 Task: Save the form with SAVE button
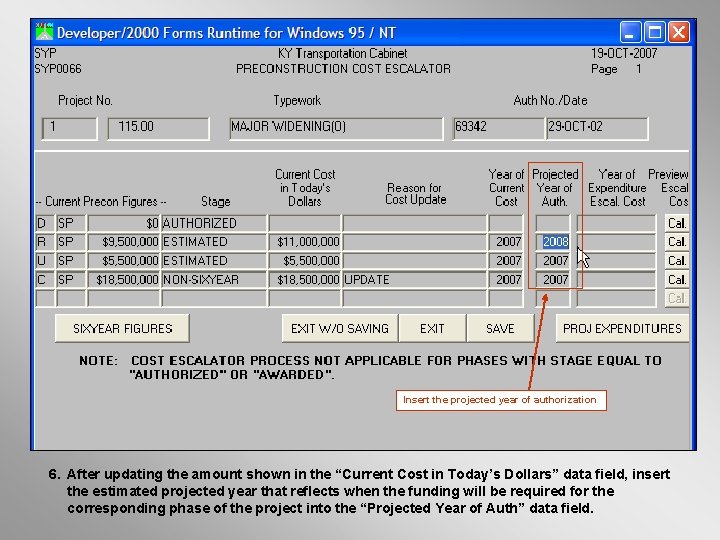tap(500, 328)
